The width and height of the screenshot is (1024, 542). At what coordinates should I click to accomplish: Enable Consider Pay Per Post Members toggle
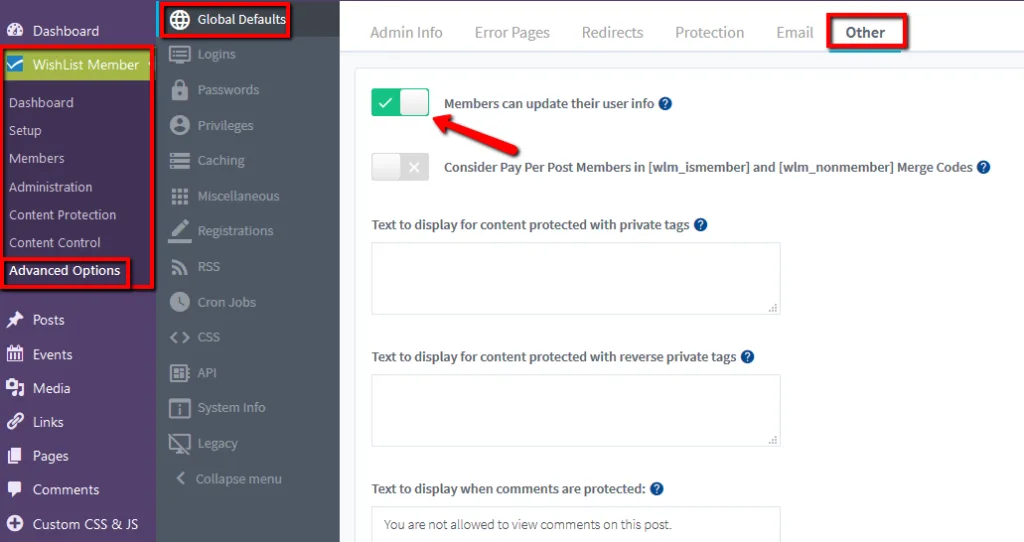click(x=400, y=167)
